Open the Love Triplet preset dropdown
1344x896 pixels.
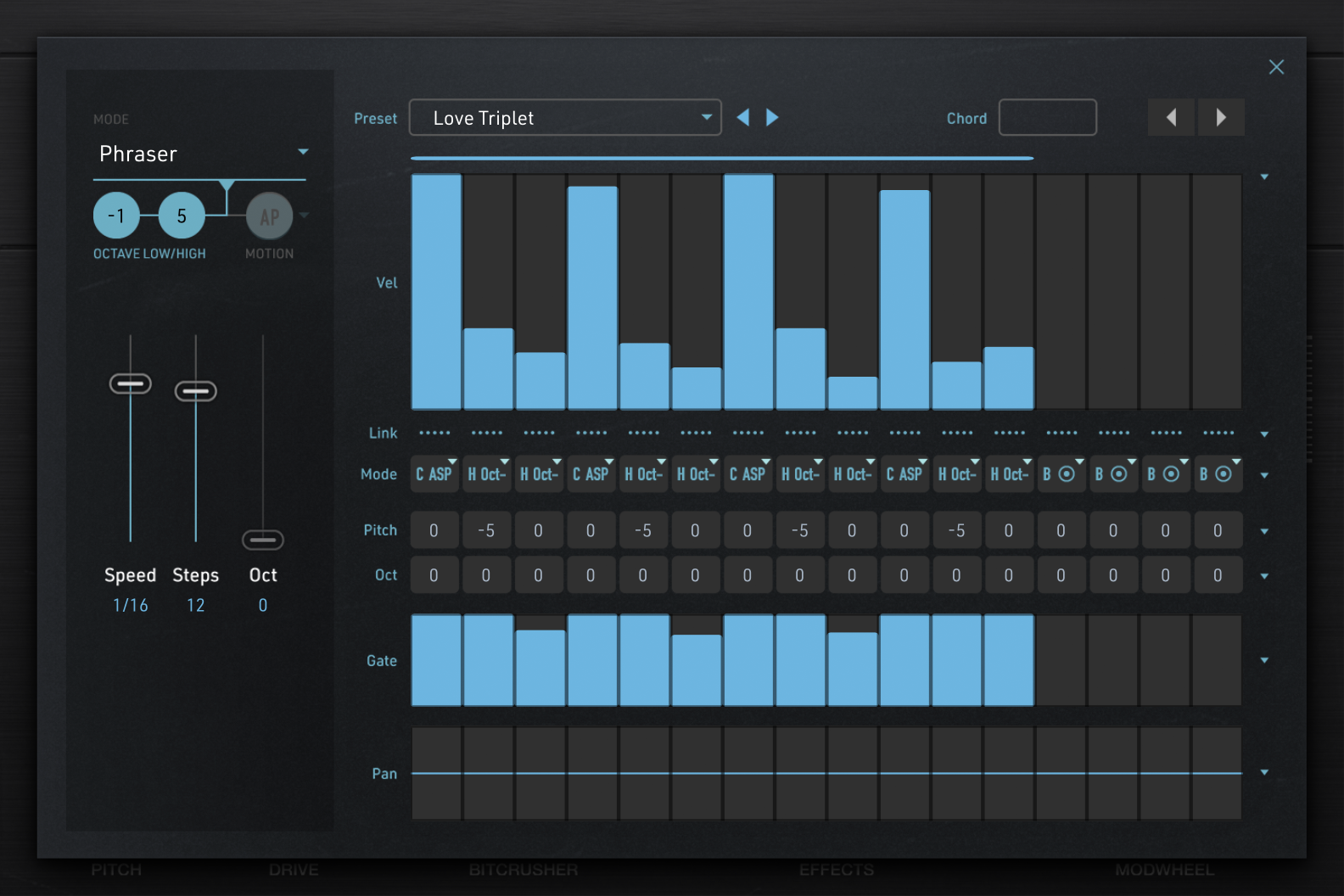click(565, 118)
